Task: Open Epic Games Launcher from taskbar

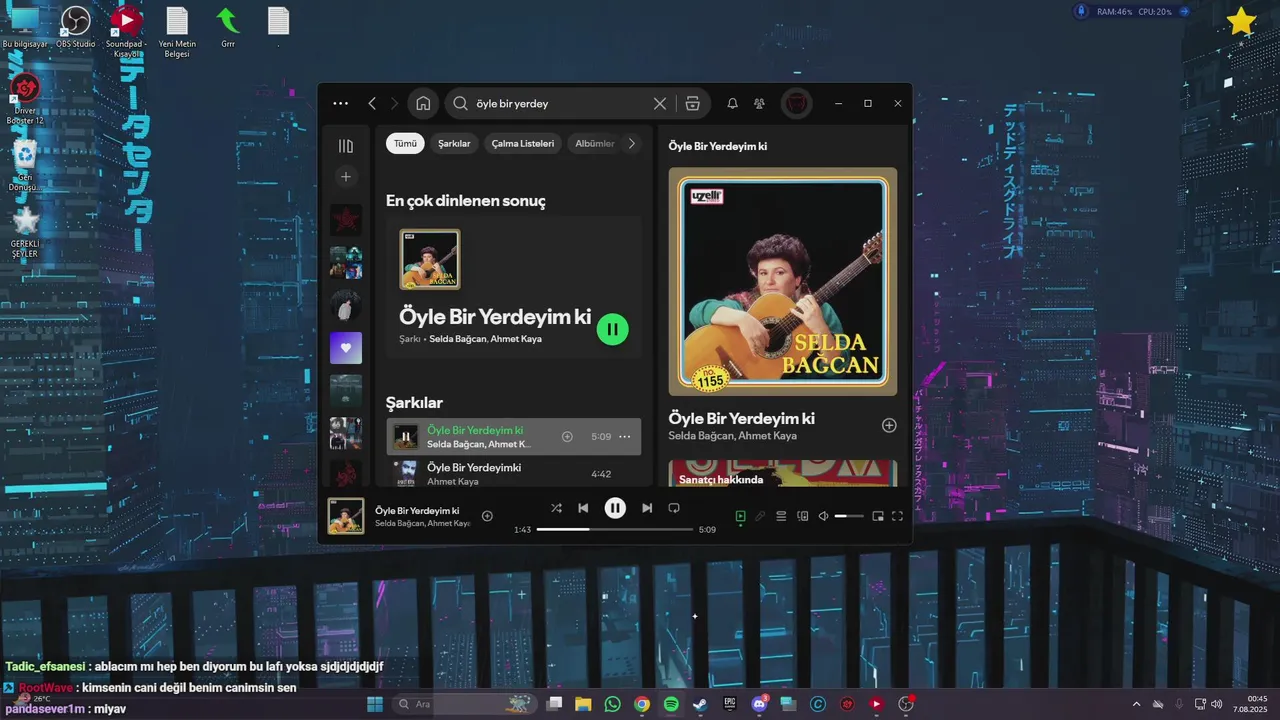Action: 729,704
